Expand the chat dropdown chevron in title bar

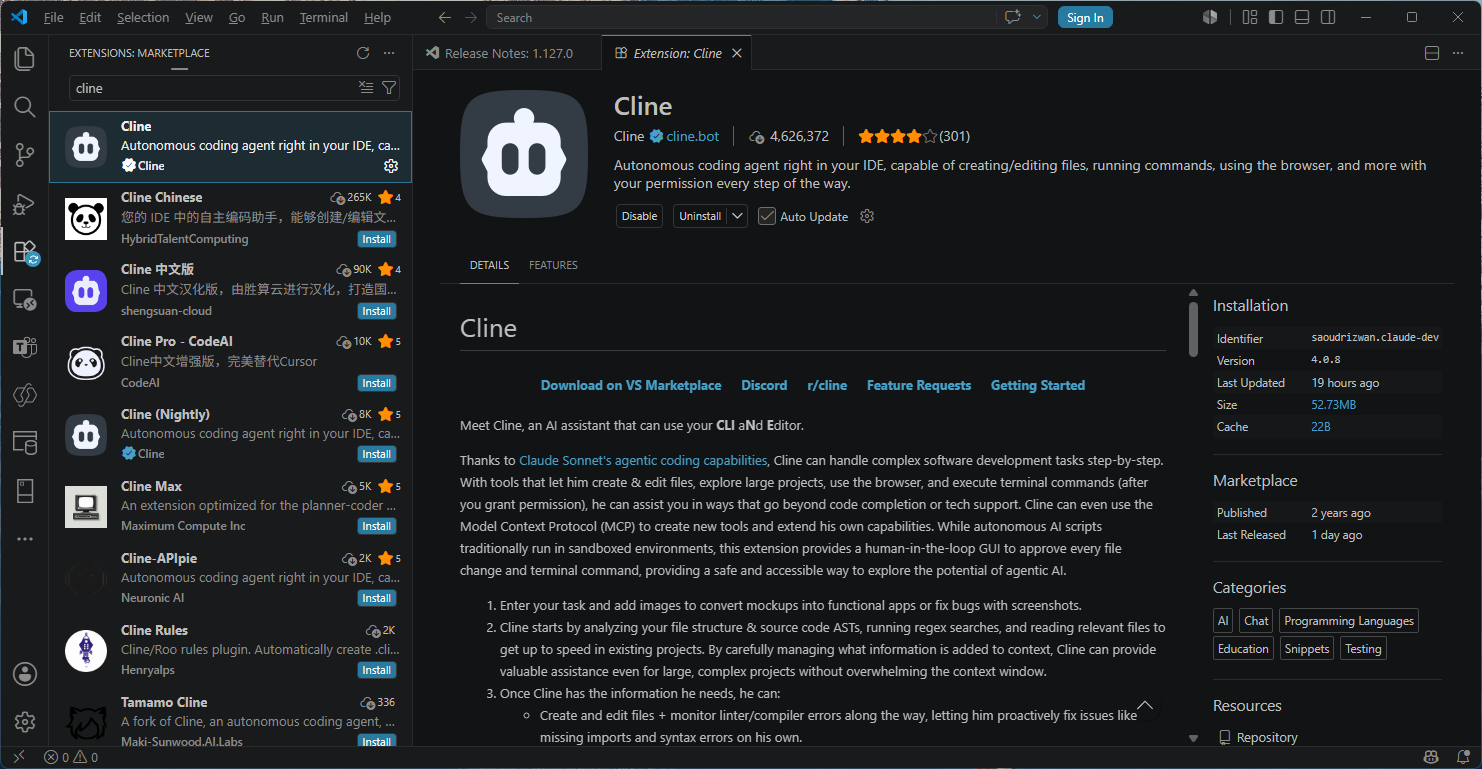click(x=1038, y=17)
